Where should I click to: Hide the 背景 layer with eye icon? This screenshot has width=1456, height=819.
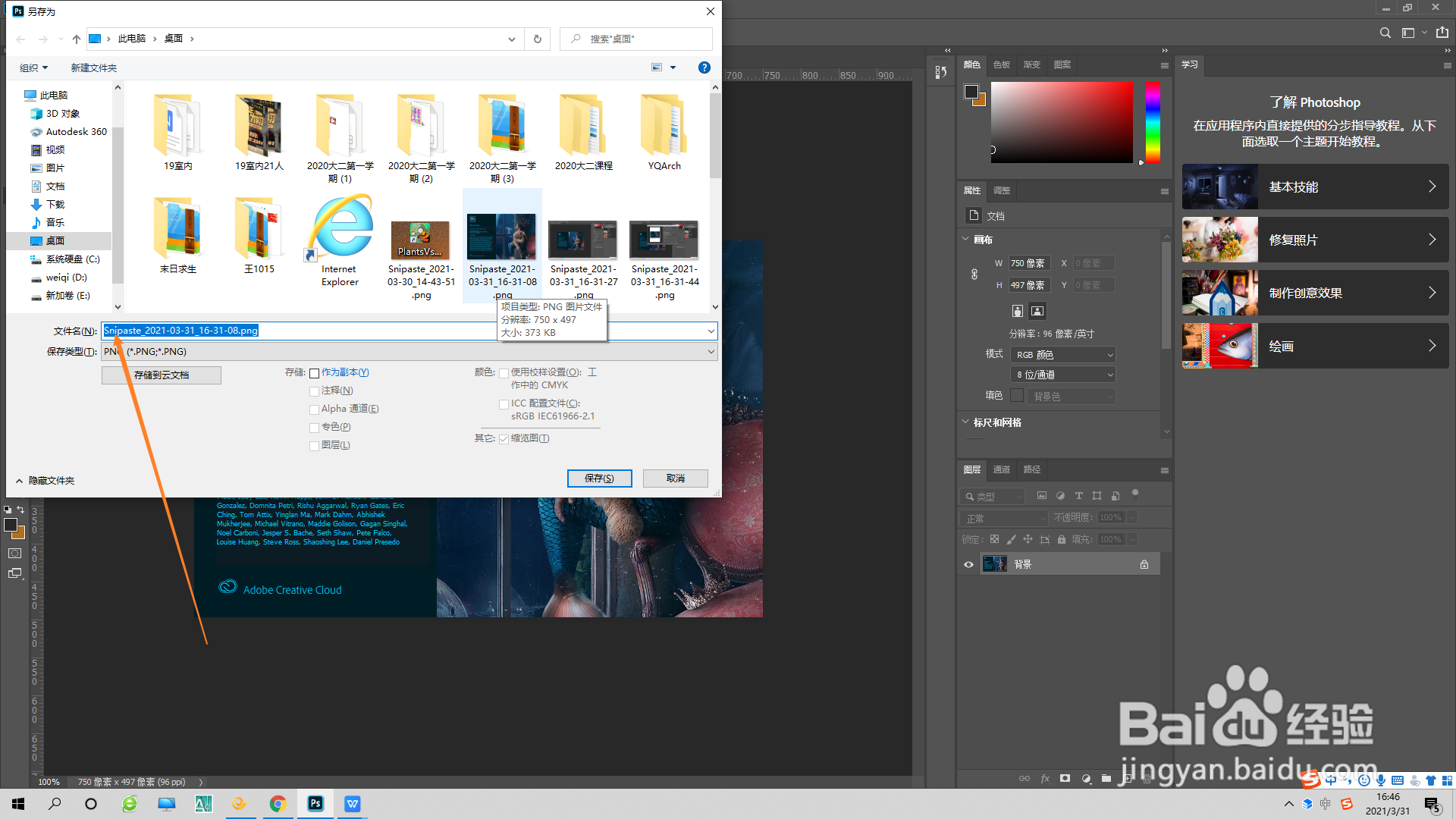(x=968, y=564)
